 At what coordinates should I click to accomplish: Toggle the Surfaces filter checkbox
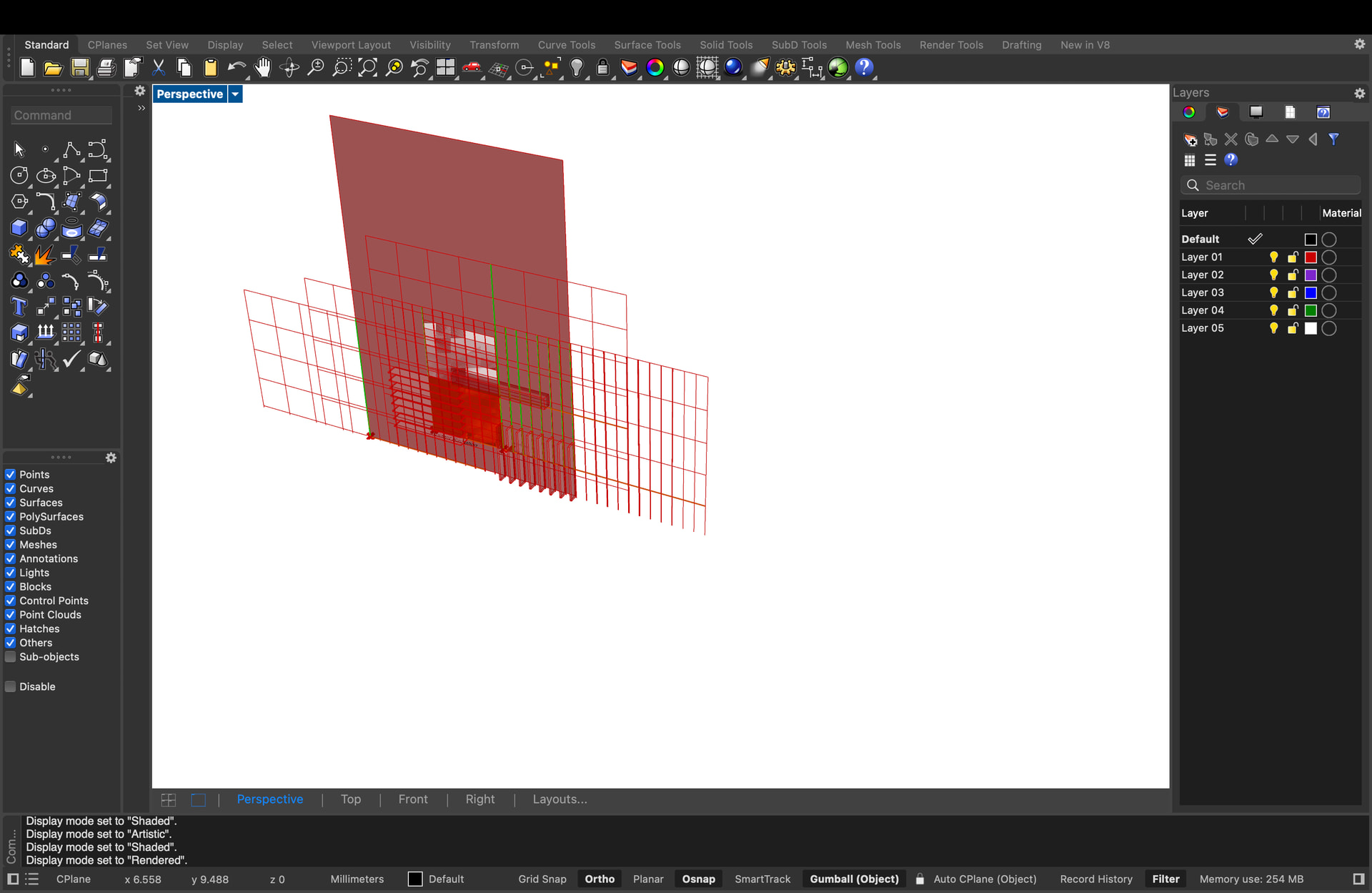pyautogui.click(x=10, y=503)
